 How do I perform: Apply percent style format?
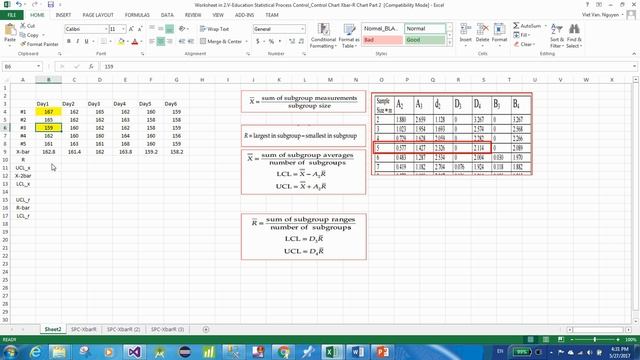(x=271, y=42)
